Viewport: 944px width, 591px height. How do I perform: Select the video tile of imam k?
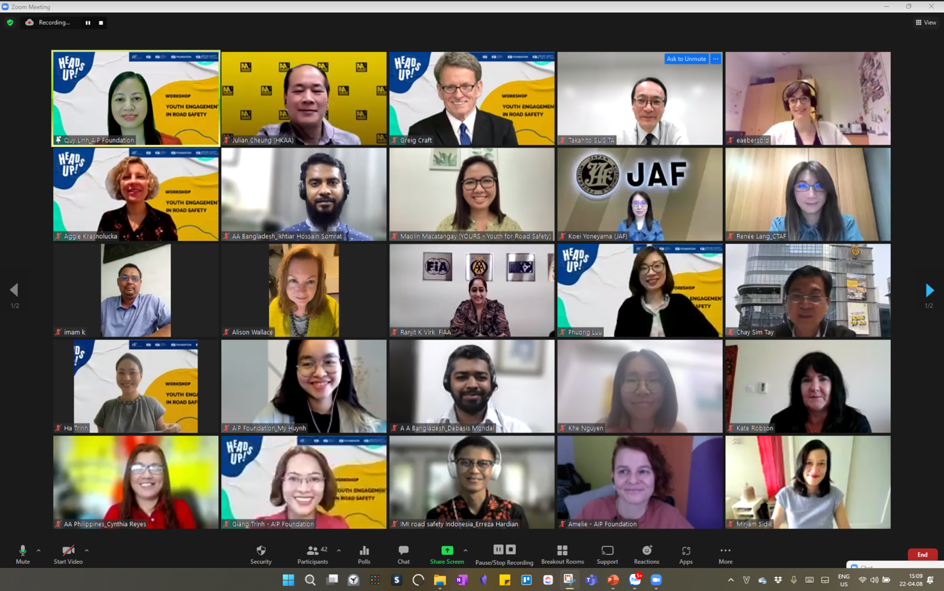pos(136,290)
